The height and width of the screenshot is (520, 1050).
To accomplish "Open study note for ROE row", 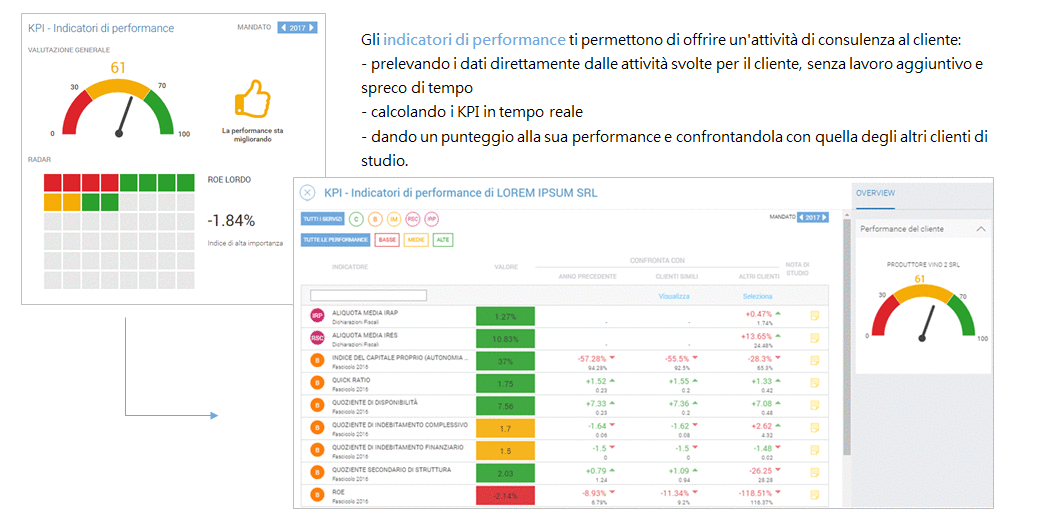I will (815, 495).
